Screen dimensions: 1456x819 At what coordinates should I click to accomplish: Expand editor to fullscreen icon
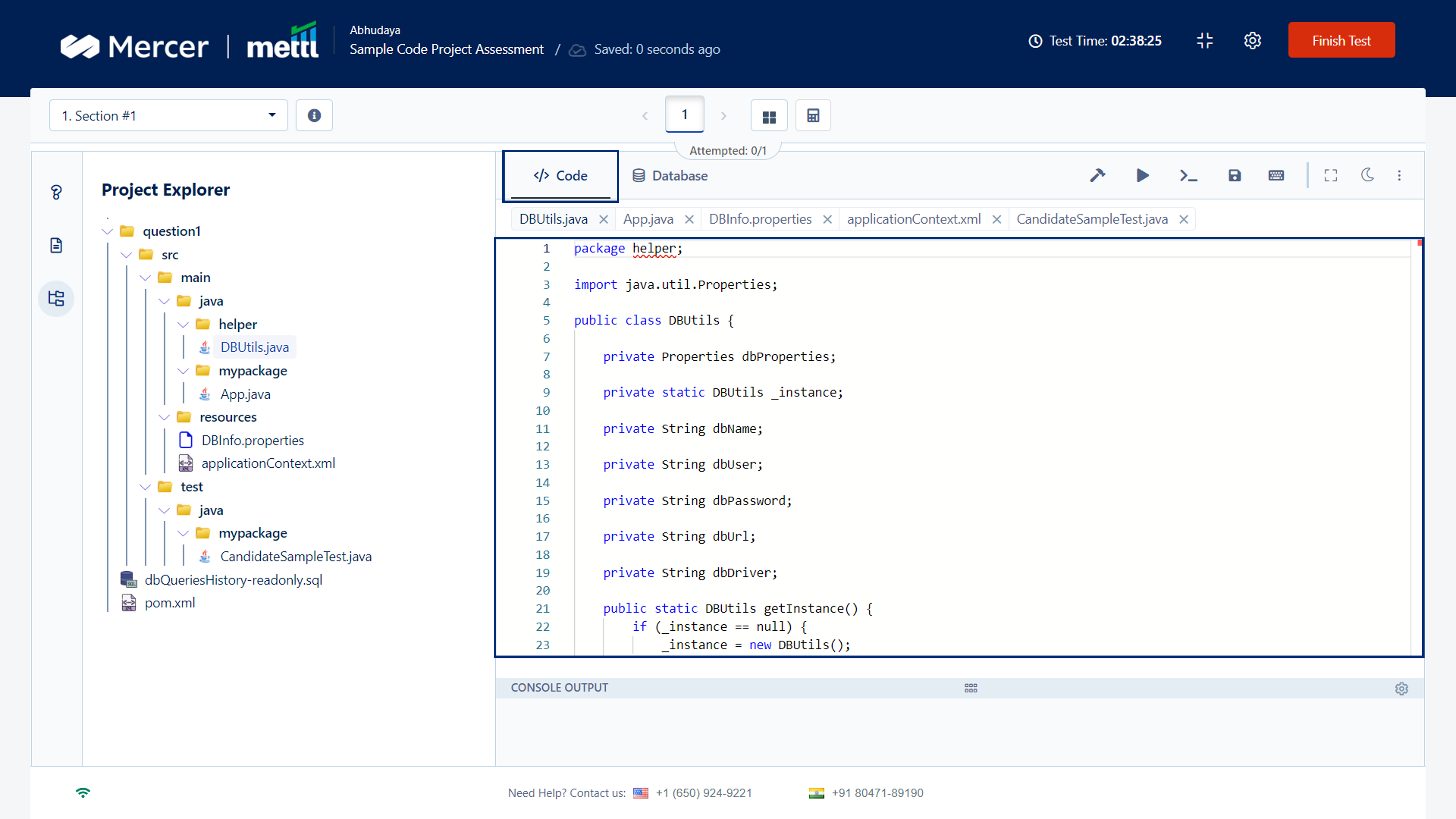pyautogui.click(x=1331, y=176)
